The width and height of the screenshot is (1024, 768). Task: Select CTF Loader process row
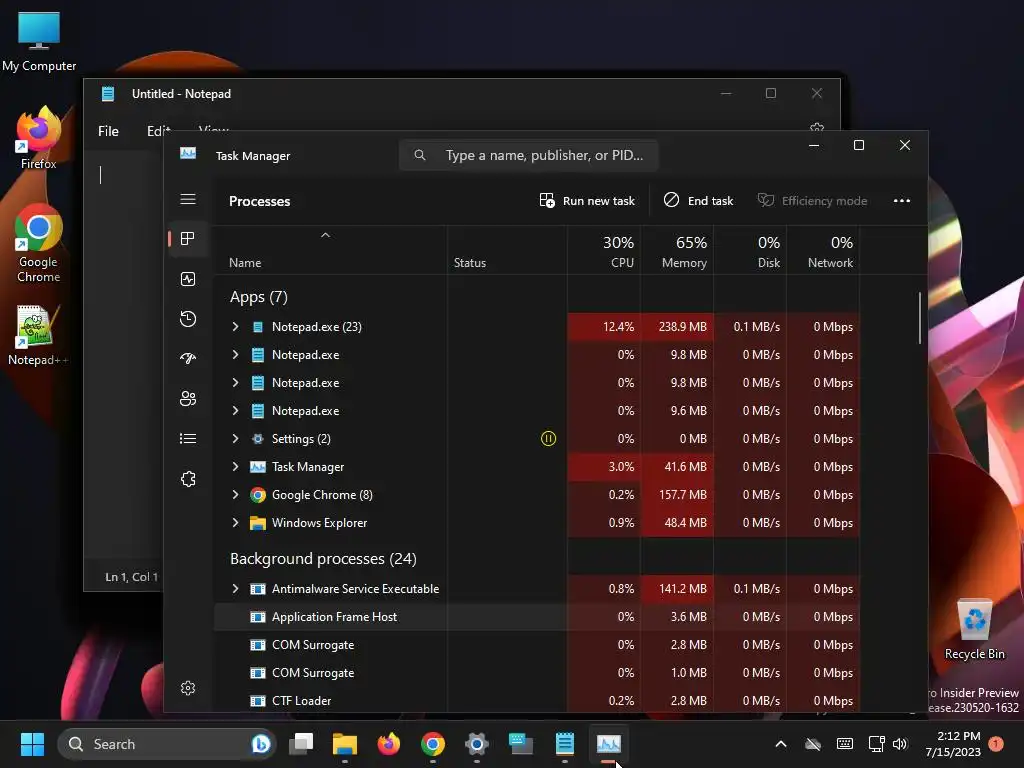(x=536, y=701)
